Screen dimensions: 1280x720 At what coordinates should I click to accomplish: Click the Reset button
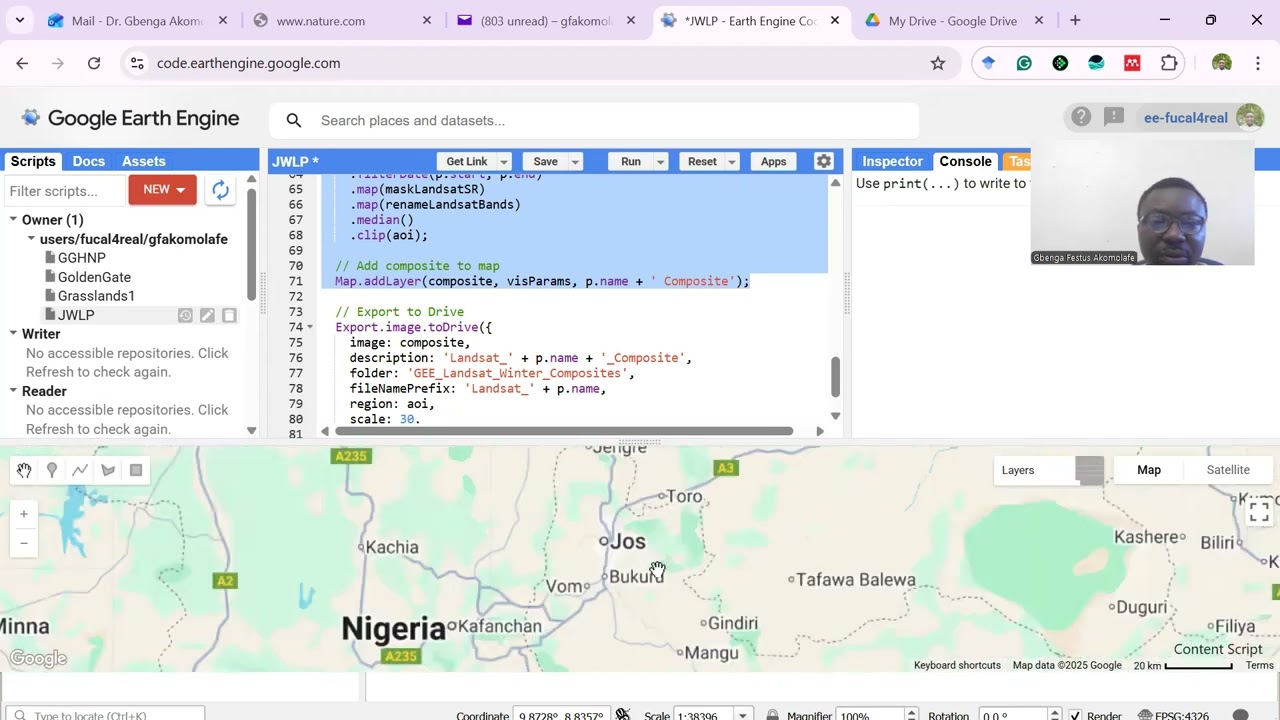click(x=702, y=162)
